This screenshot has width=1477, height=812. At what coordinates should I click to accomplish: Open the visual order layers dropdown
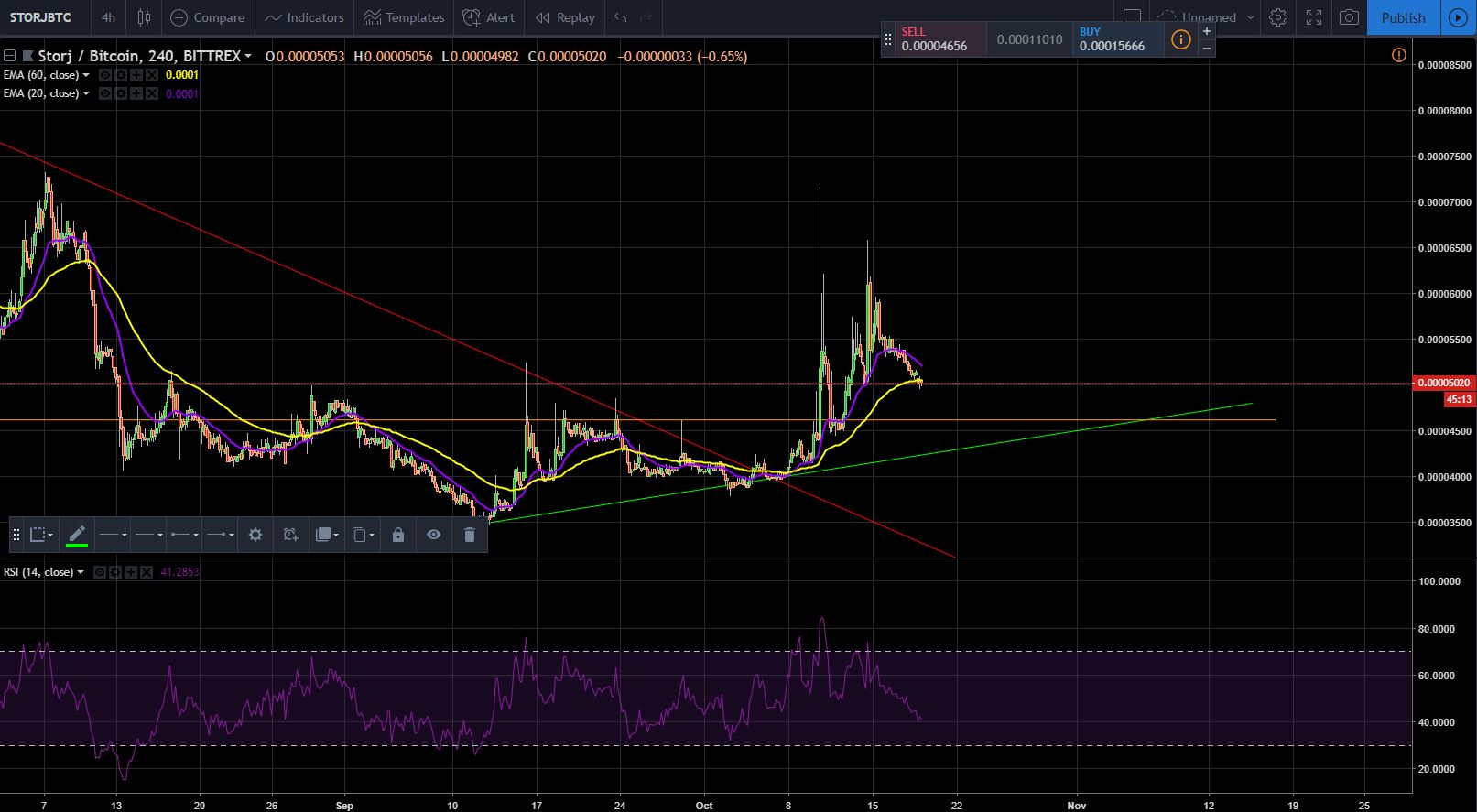point(326,535)
